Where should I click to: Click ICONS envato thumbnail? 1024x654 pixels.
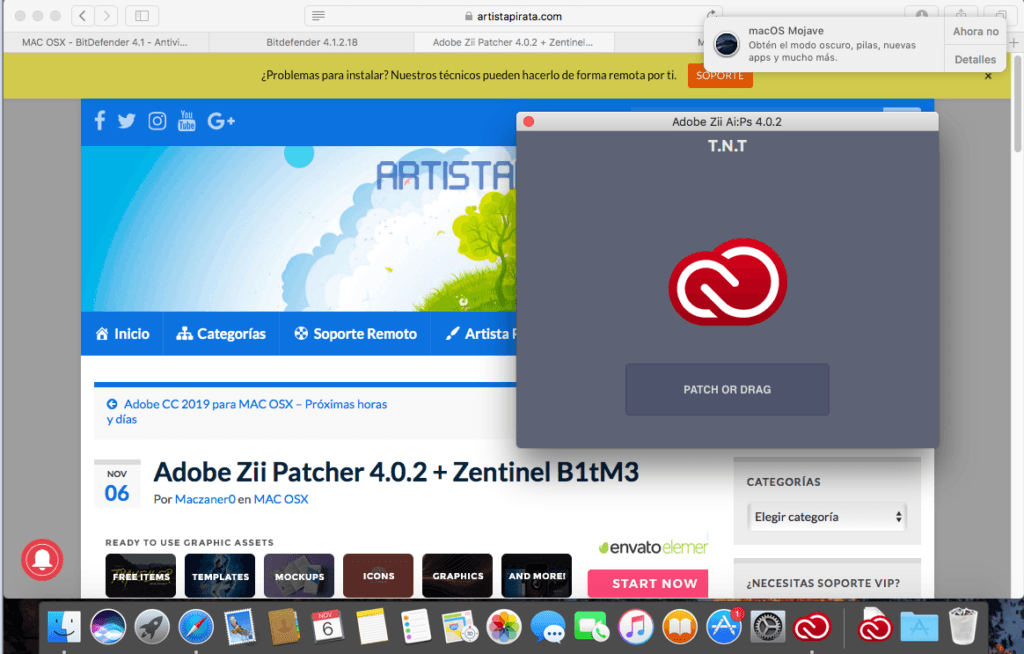click(378, 576)
